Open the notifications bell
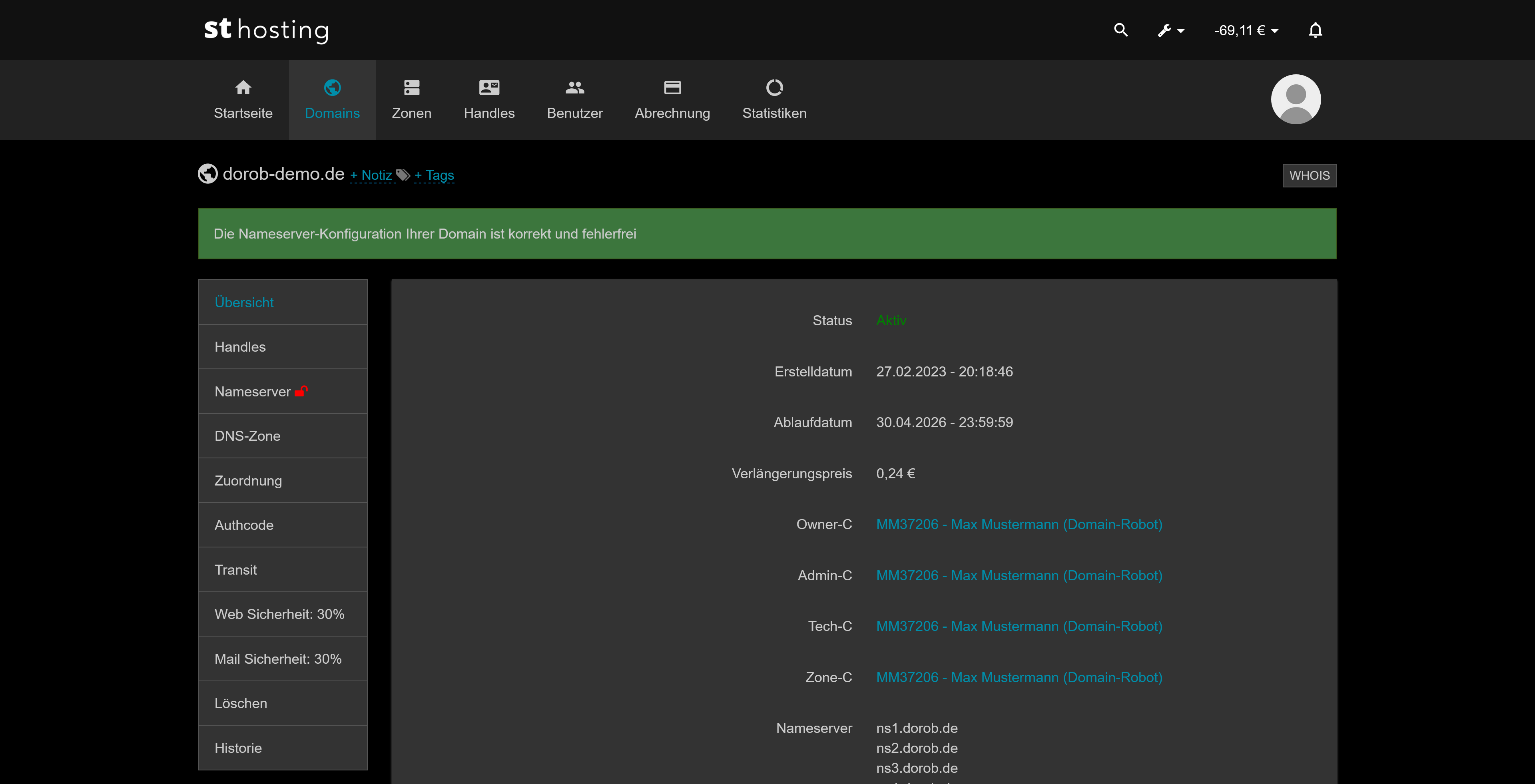Viewport: 1535px width, 784px height. point(1315,30)
